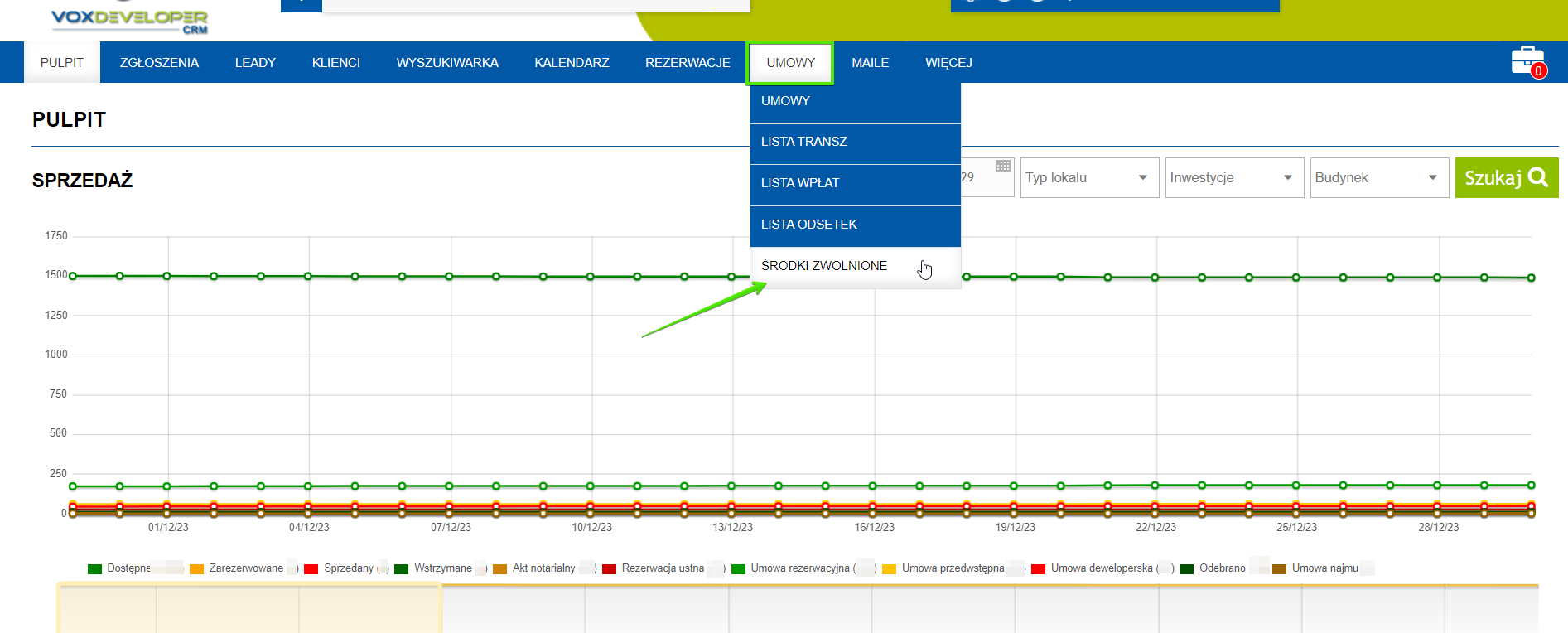
Task: Click the 28/12/23 date label on chart axis
Action: point(1439,528)
